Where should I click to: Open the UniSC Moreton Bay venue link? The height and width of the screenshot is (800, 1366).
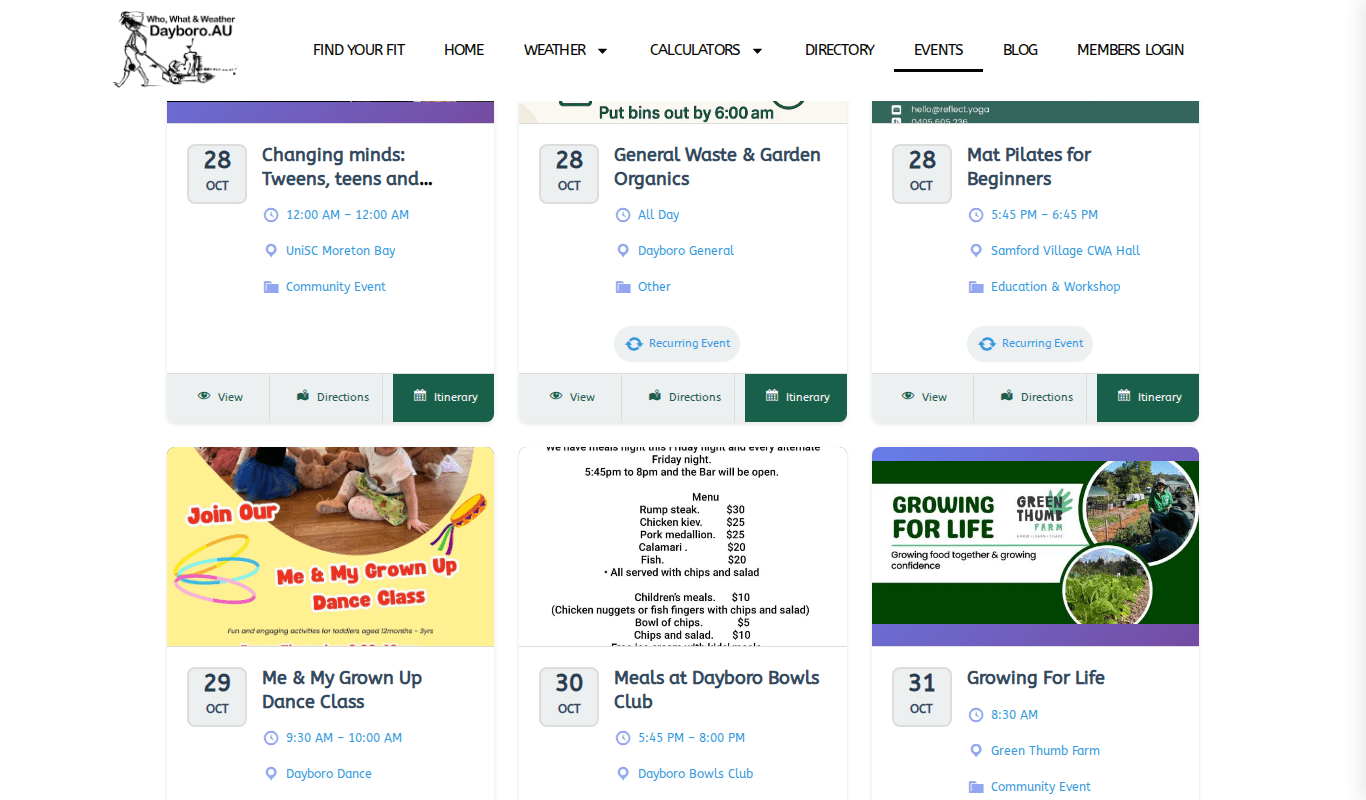click(341, 251)
